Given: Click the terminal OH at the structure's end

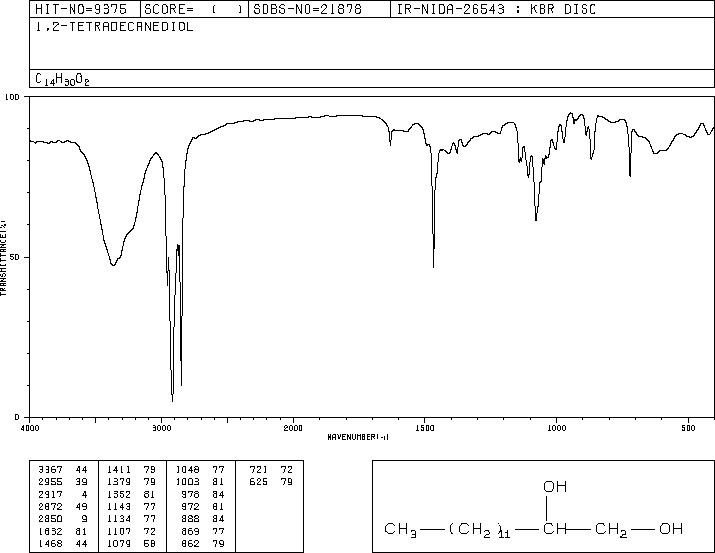Looking at the screenshot, I should point(671,529).
